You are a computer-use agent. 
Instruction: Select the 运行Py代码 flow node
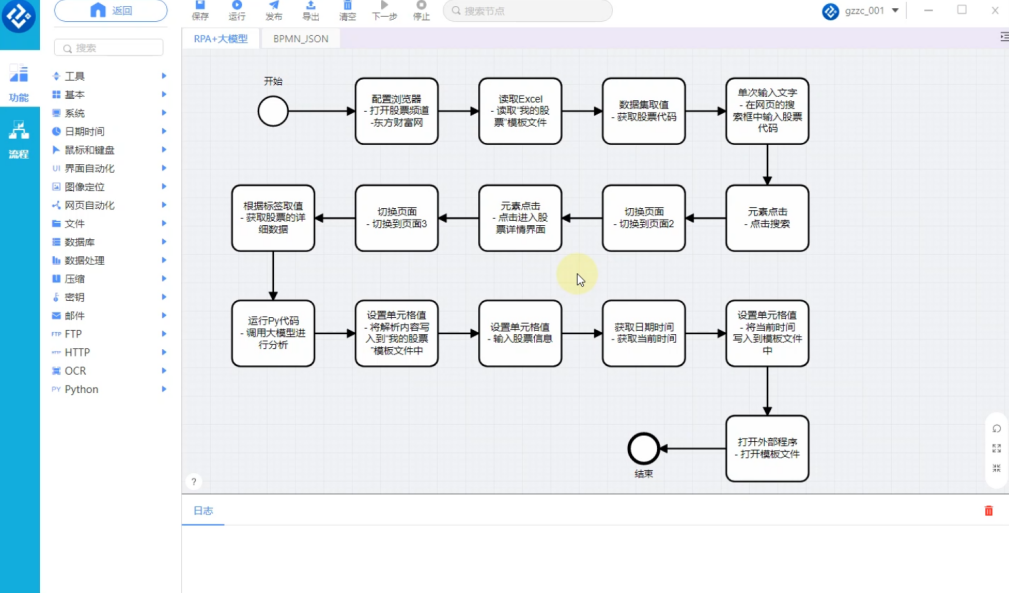point(273,333)
